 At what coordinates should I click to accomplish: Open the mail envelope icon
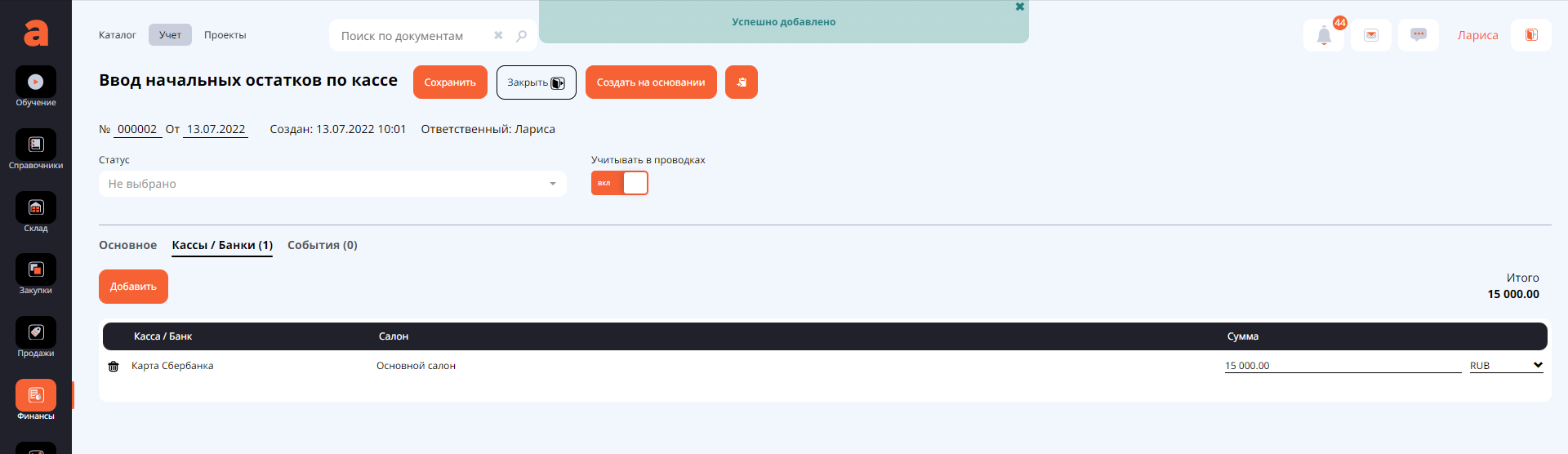point(1371,35)
